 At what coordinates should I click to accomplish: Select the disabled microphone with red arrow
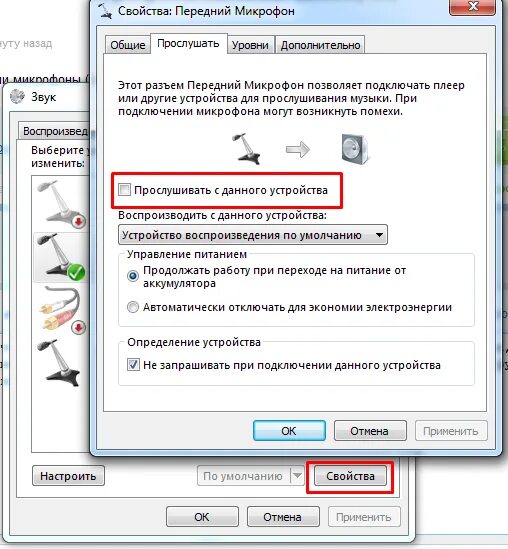click(61, 204)
